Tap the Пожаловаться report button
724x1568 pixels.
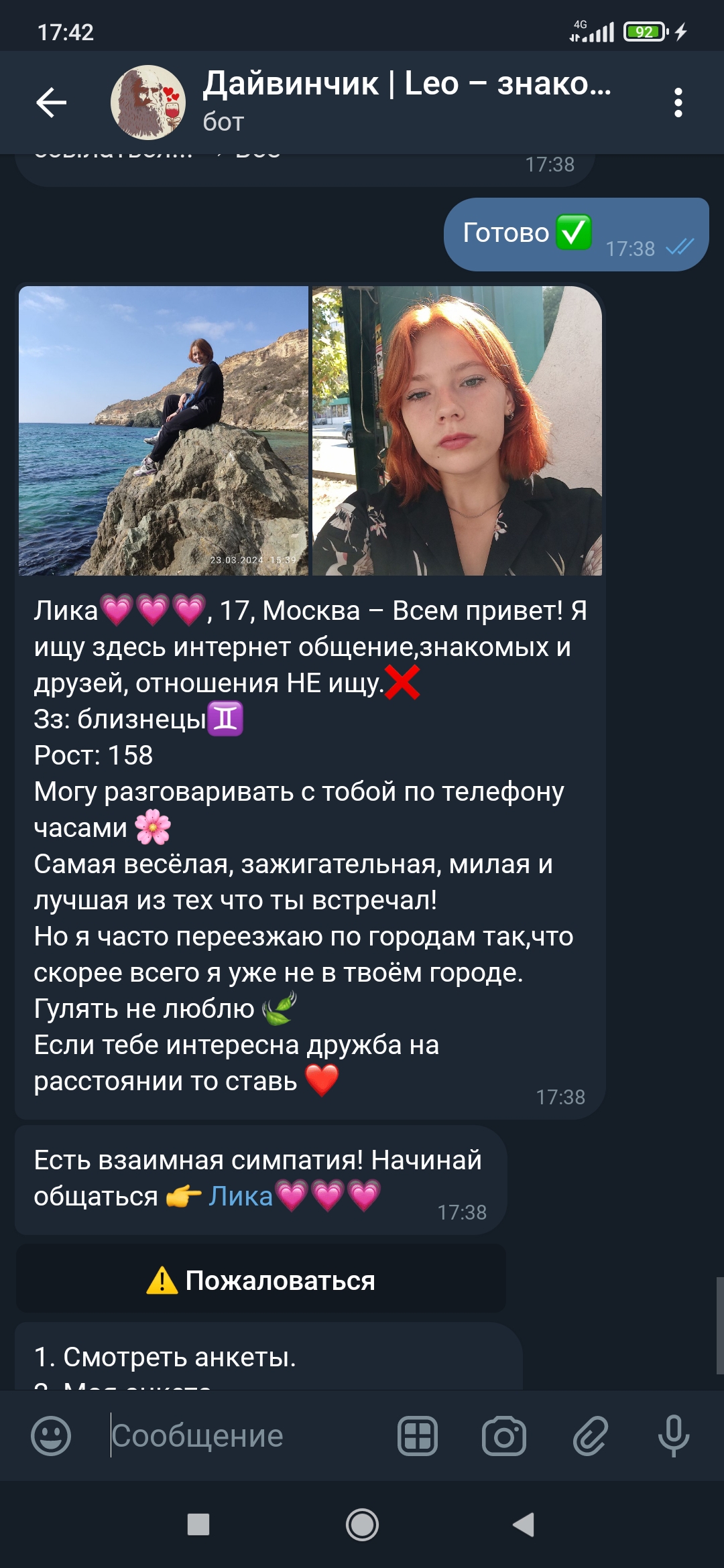point(261,1280)
